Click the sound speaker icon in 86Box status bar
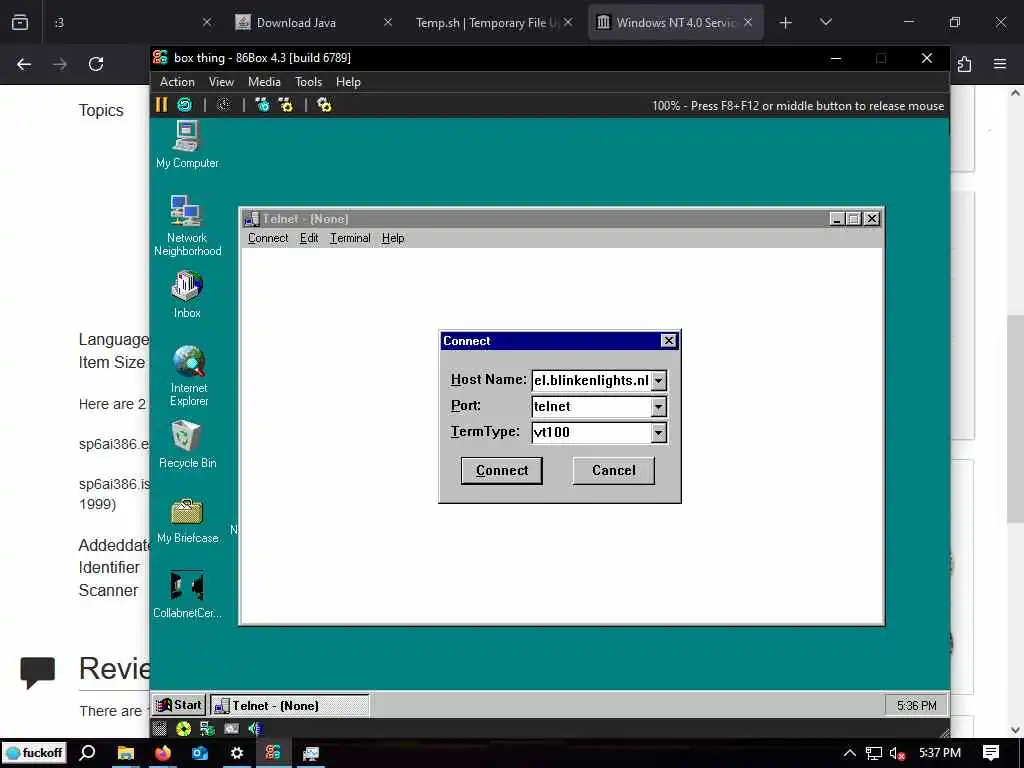This screenshot has height=768, width=1024. (255, 729)
